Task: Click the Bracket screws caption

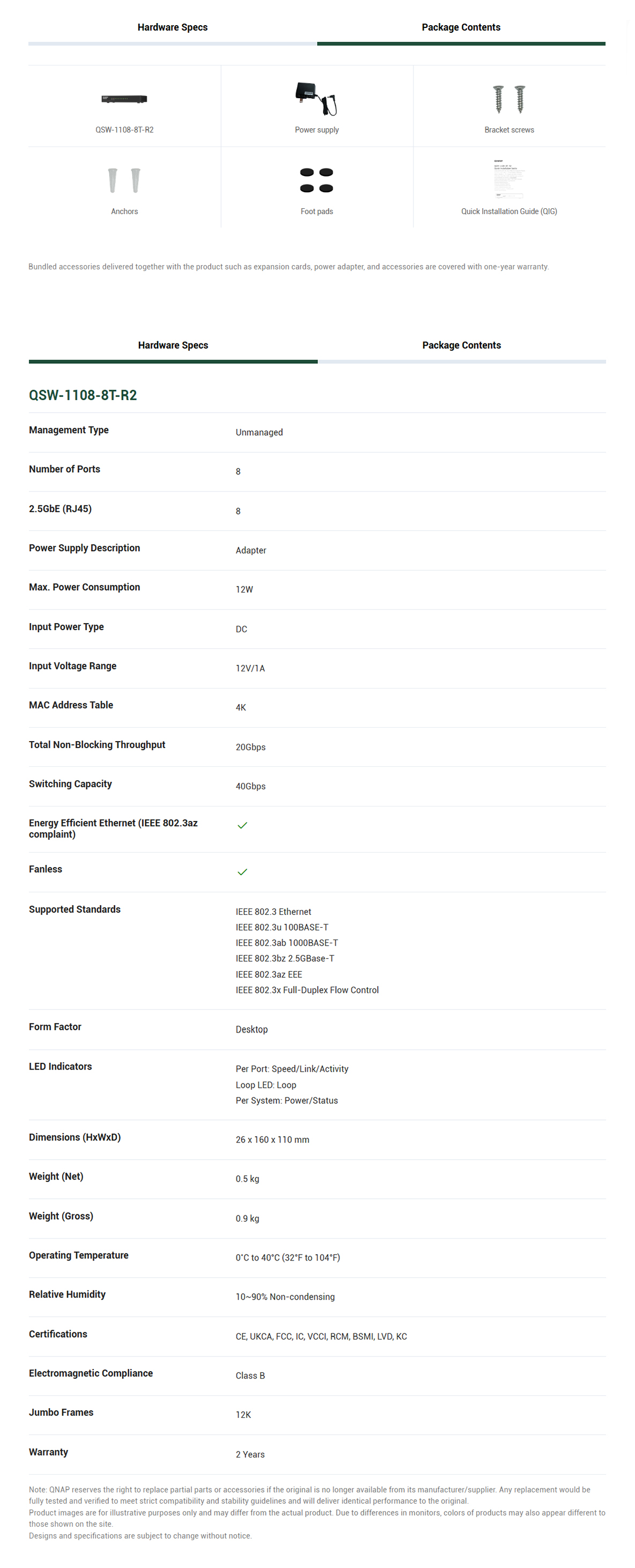Action: tap(509, 130)
